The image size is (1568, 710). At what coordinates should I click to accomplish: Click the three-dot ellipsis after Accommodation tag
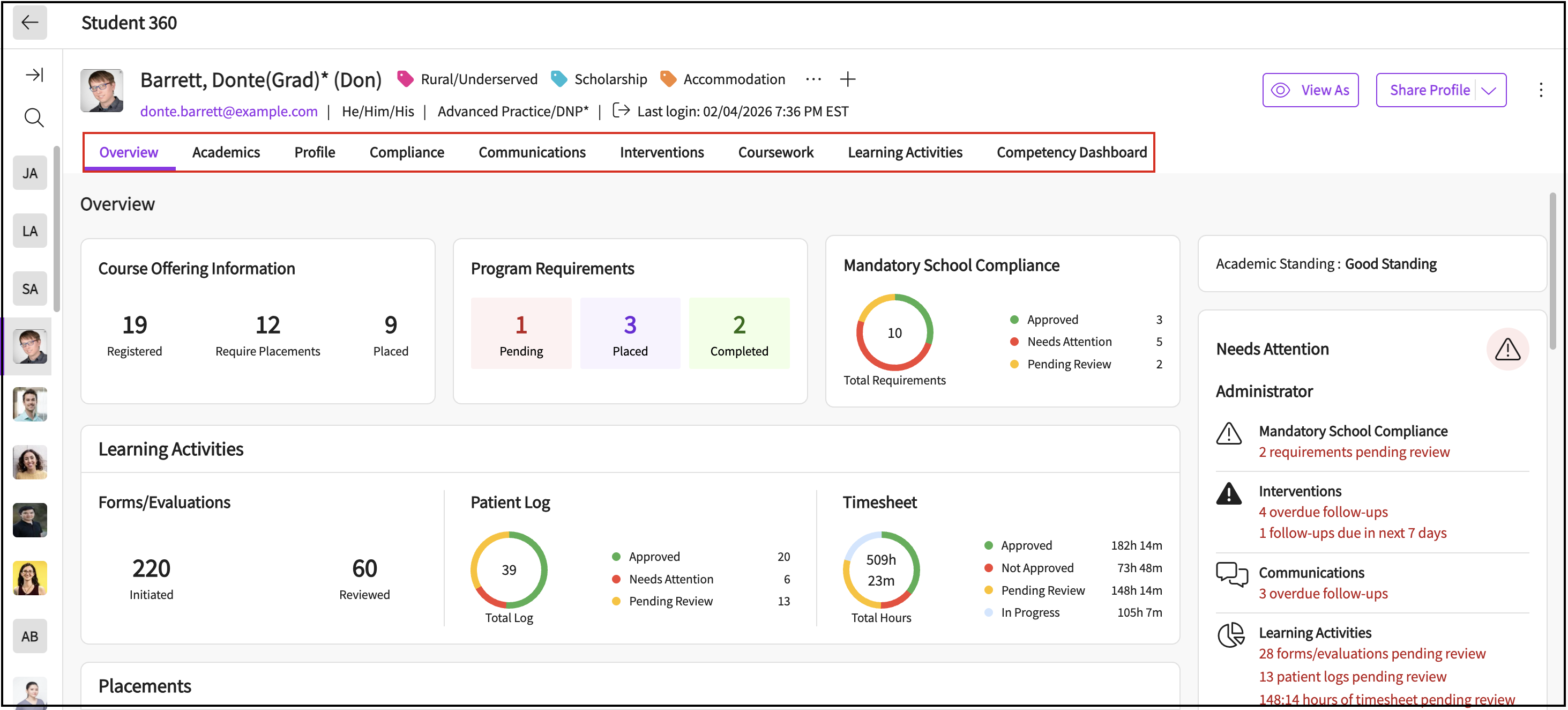pos(812,79)
